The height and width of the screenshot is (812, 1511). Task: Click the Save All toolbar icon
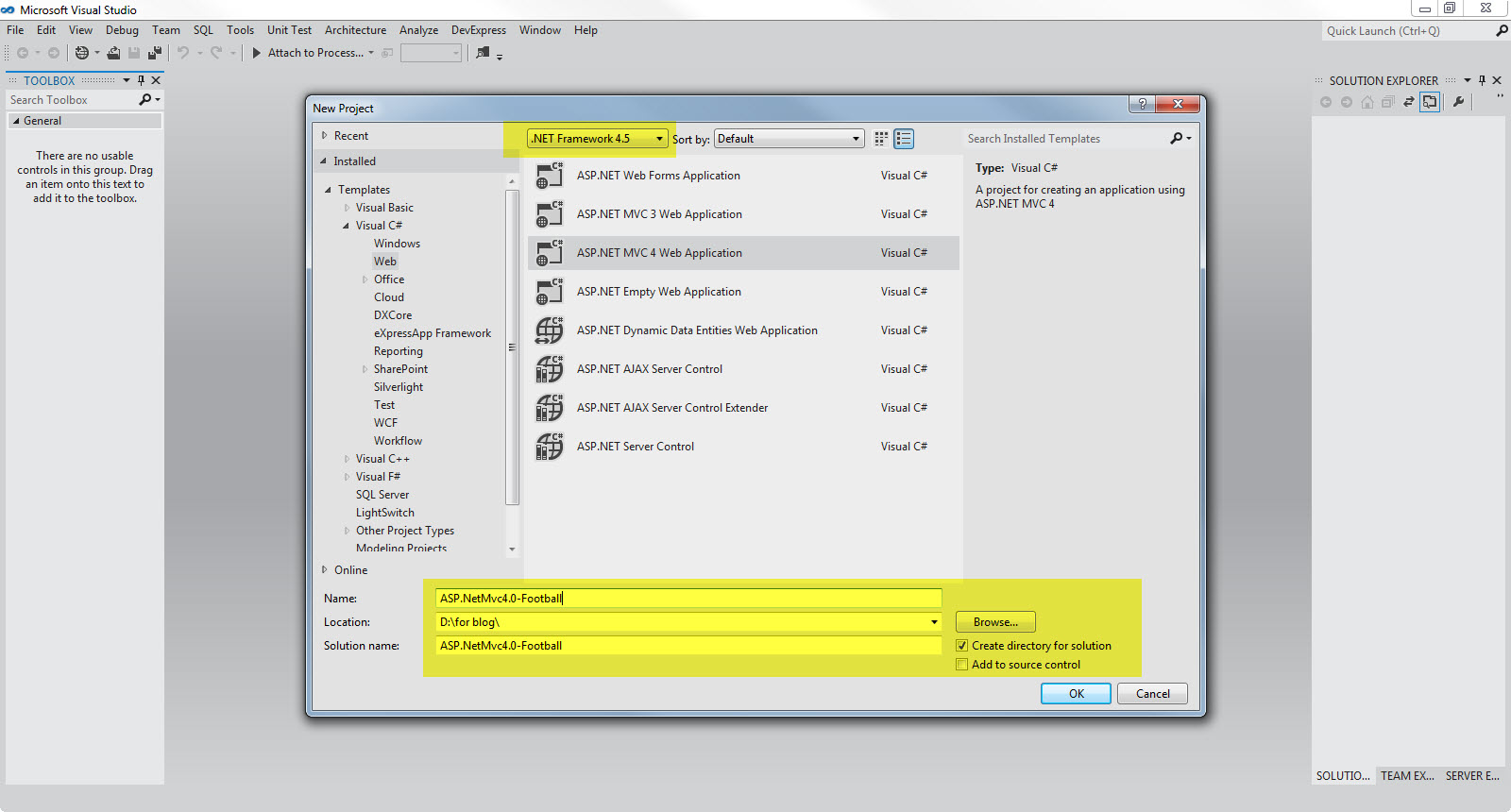(x=155, y=53)
